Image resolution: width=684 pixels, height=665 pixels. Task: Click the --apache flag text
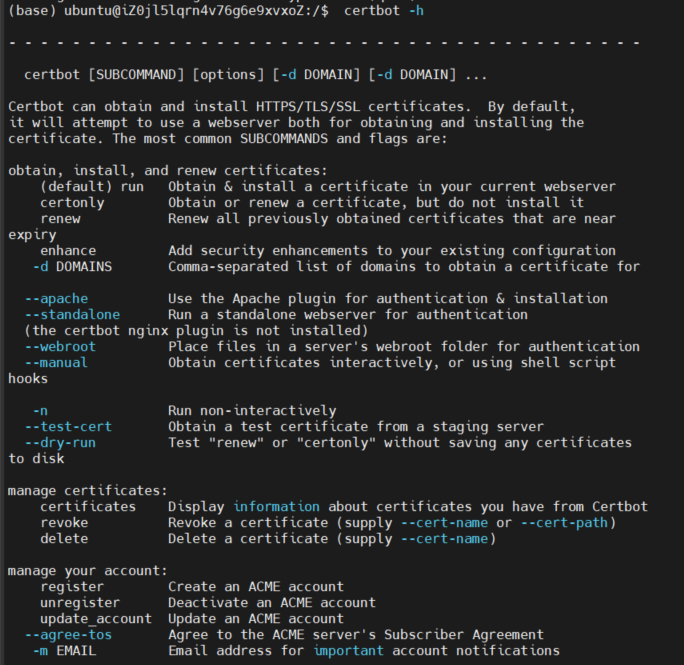tap(56, 298)
